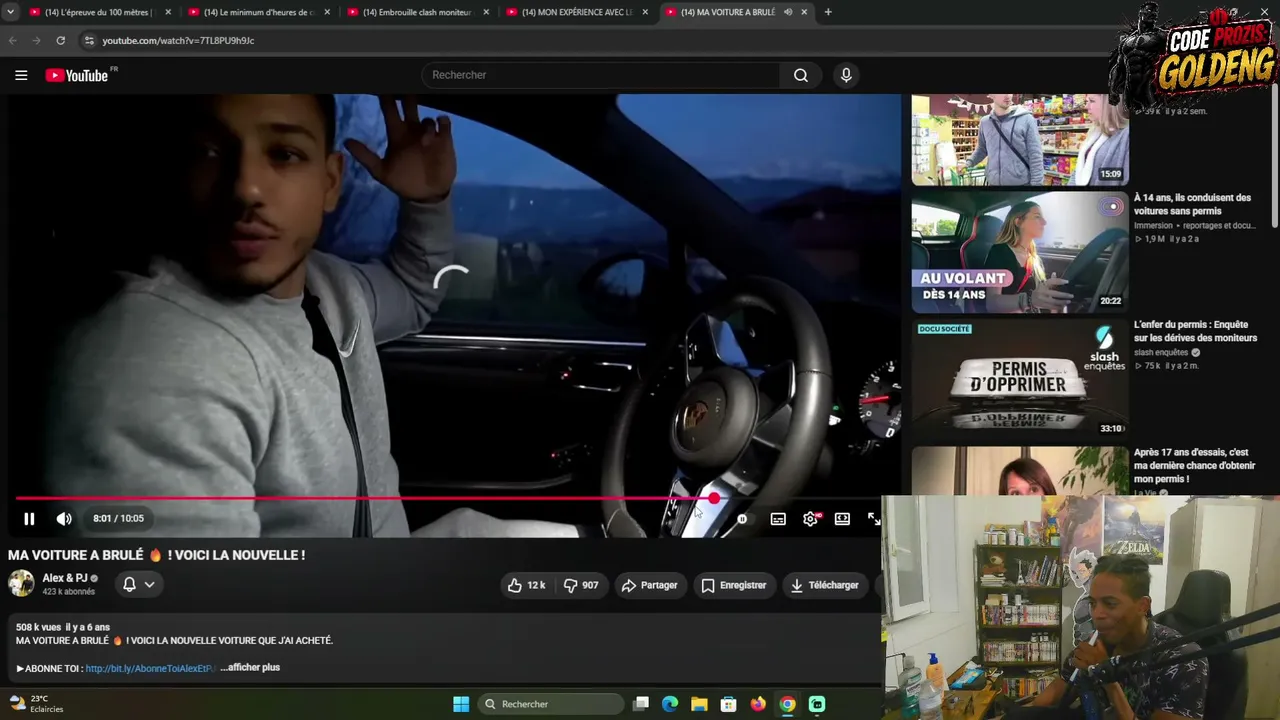1280x720 pixels.
Task: Open the Alex & PJ channel avatar
Action: [x=21, y=584]
